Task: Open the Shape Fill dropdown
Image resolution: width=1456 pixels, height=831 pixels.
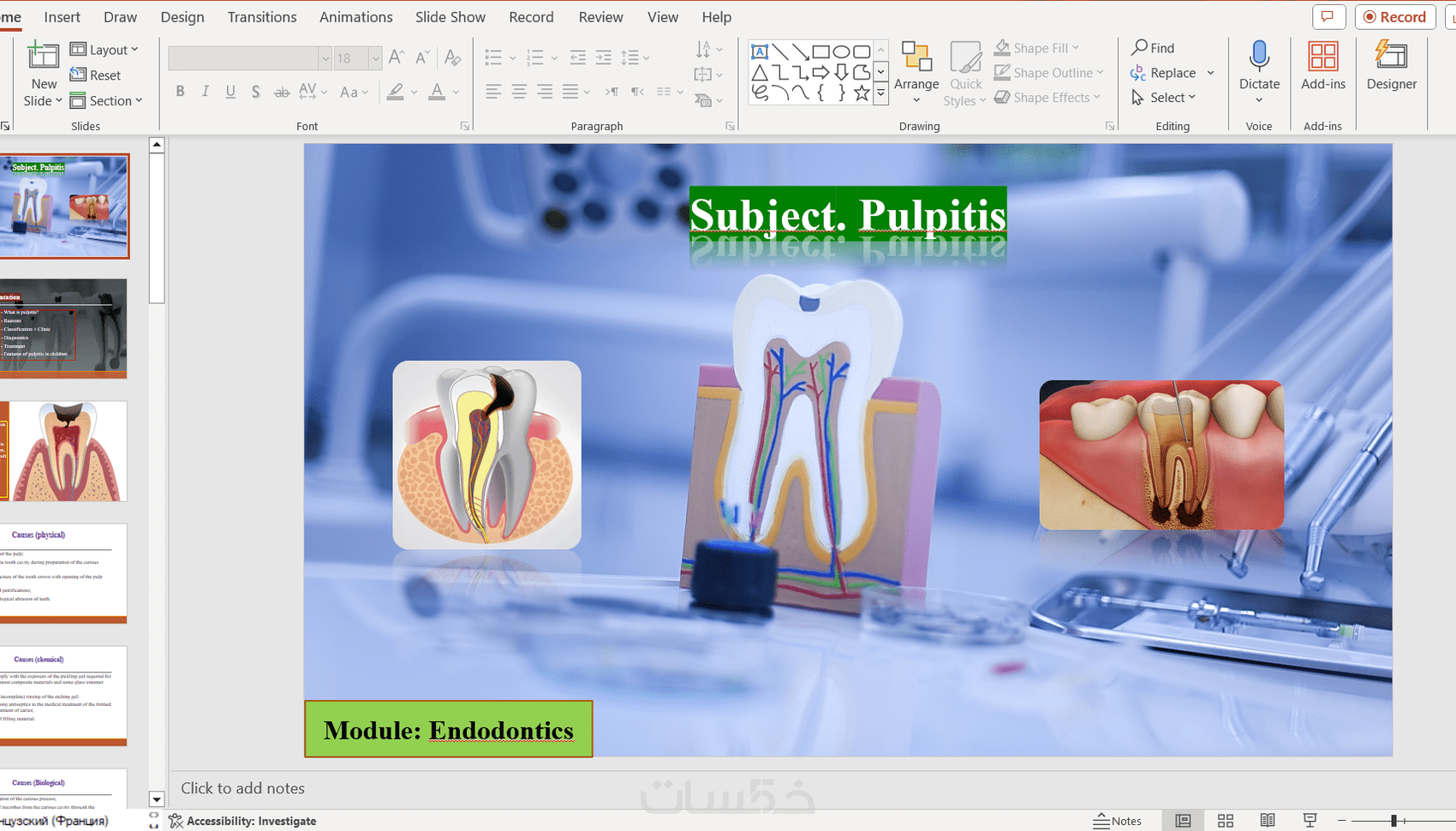Action: click(x=1036, y=48)
